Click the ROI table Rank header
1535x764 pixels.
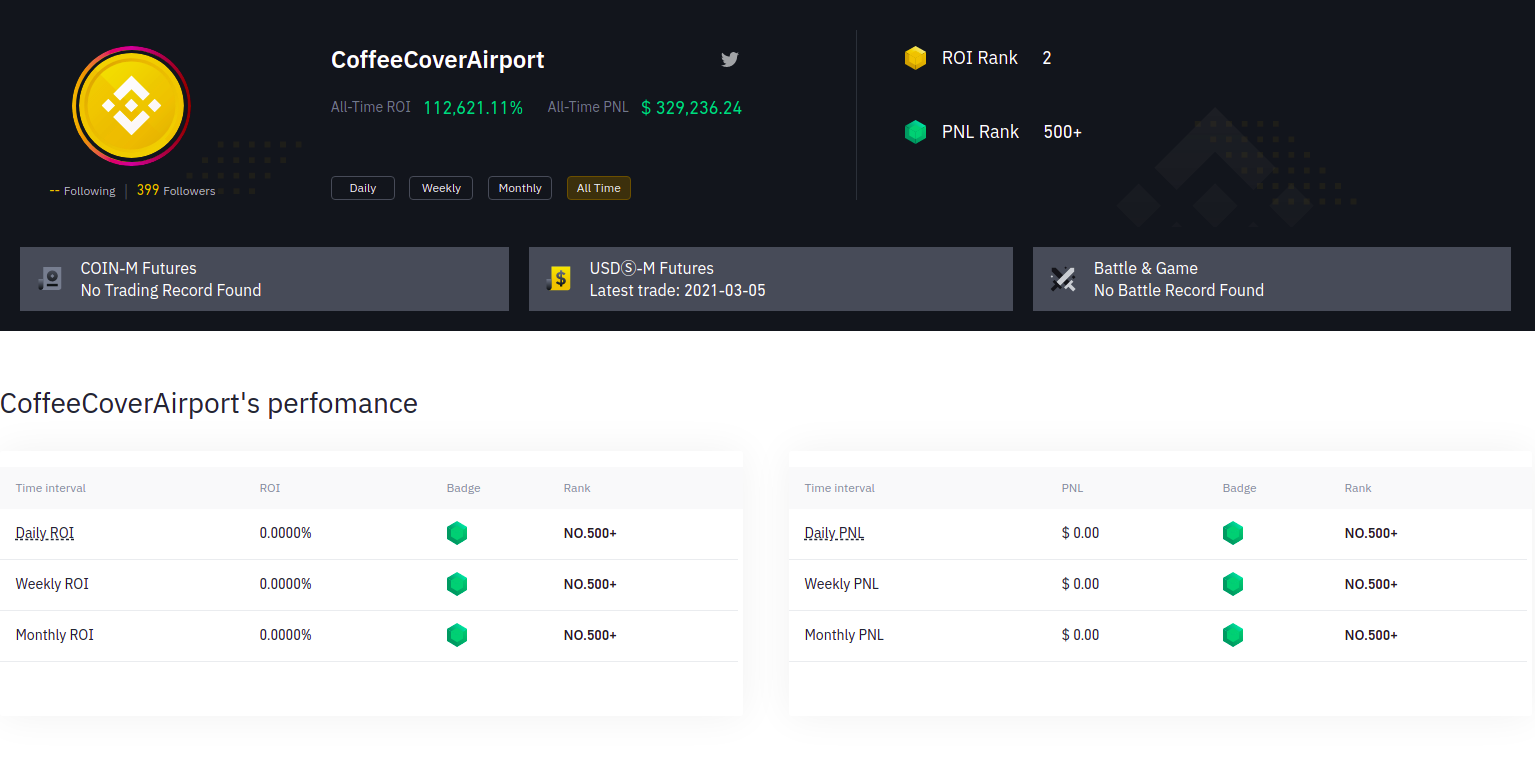(x=577, y=488)
